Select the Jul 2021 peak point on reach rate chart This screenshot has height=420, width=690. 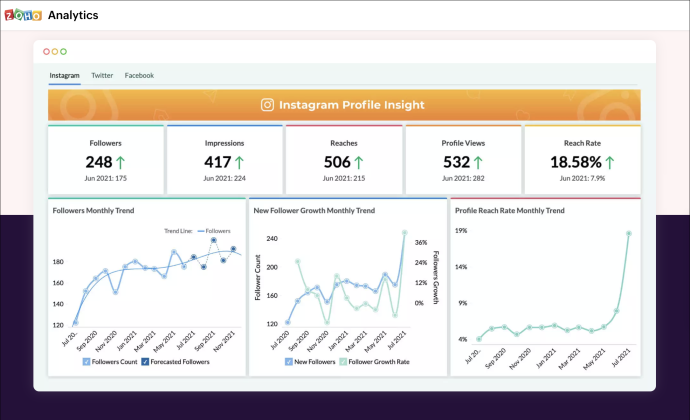tap(629, 233)
